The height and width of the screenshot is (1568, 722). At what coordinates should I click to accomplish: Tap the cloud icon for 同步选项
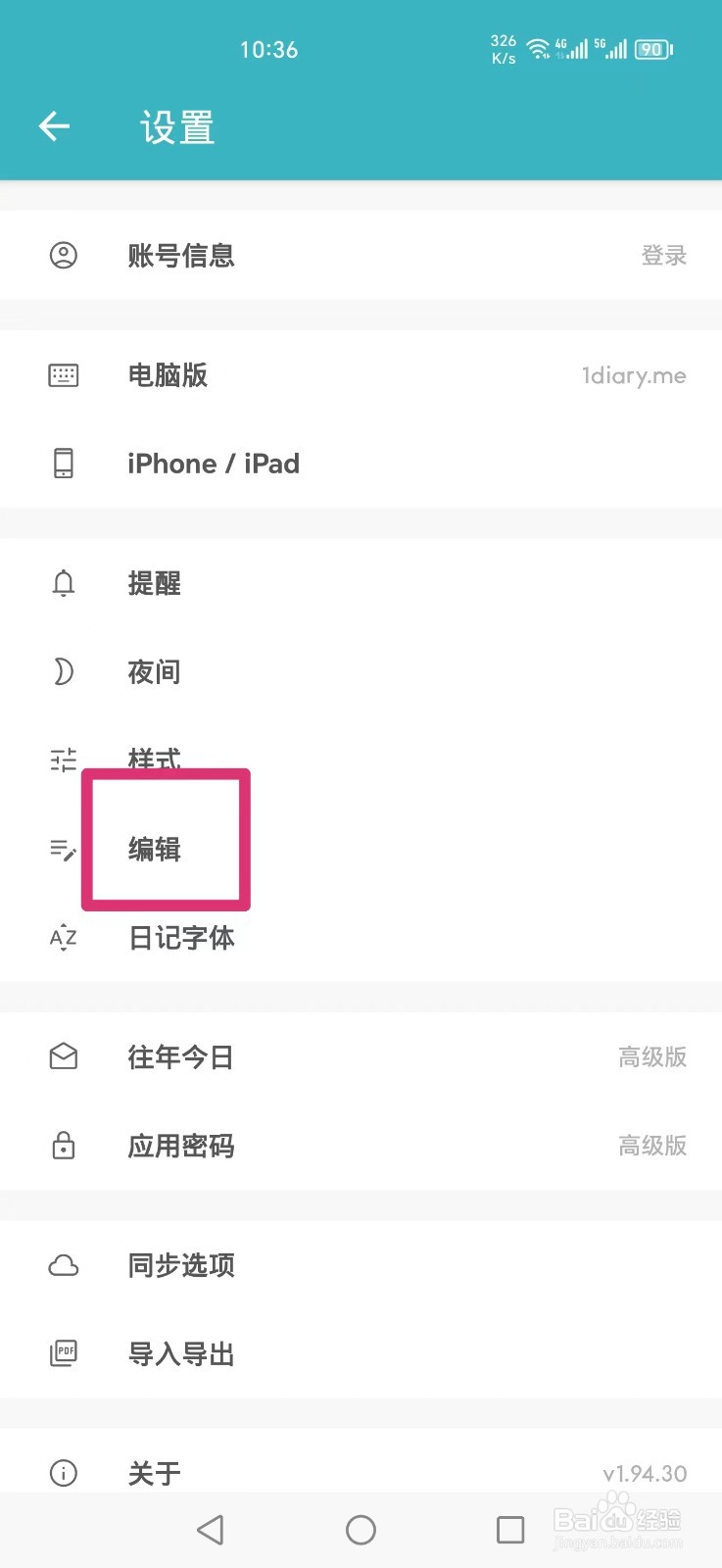[64, 1265]
